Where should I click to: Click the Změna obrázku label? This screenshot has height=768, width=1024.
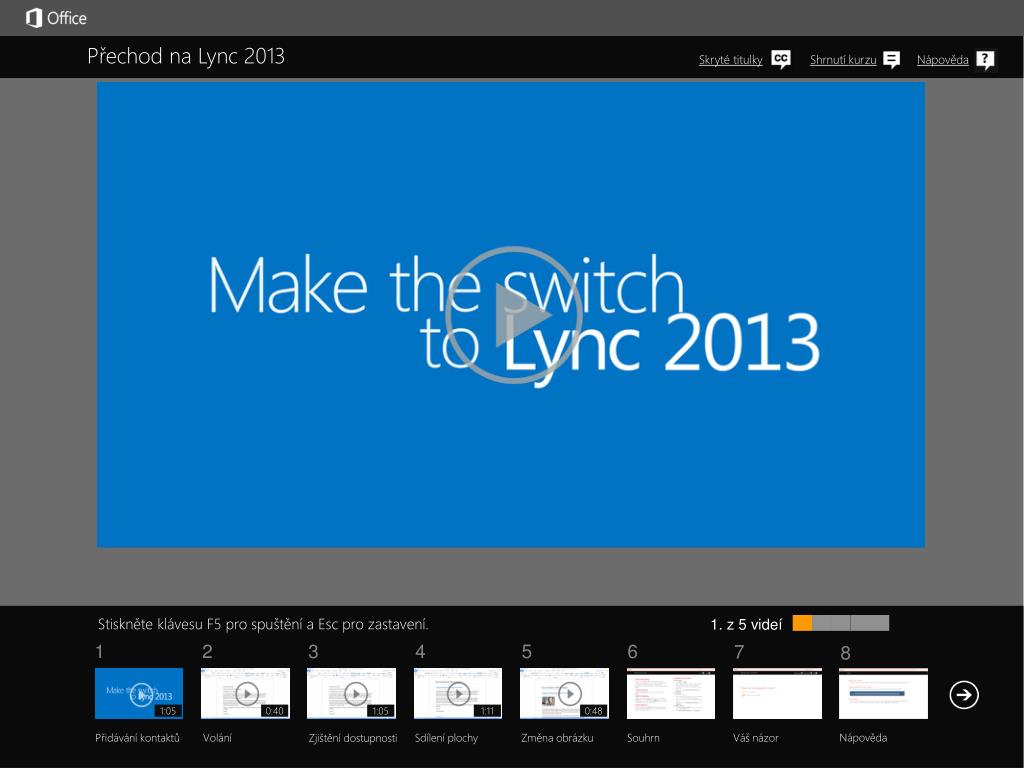tap(557, 738)
